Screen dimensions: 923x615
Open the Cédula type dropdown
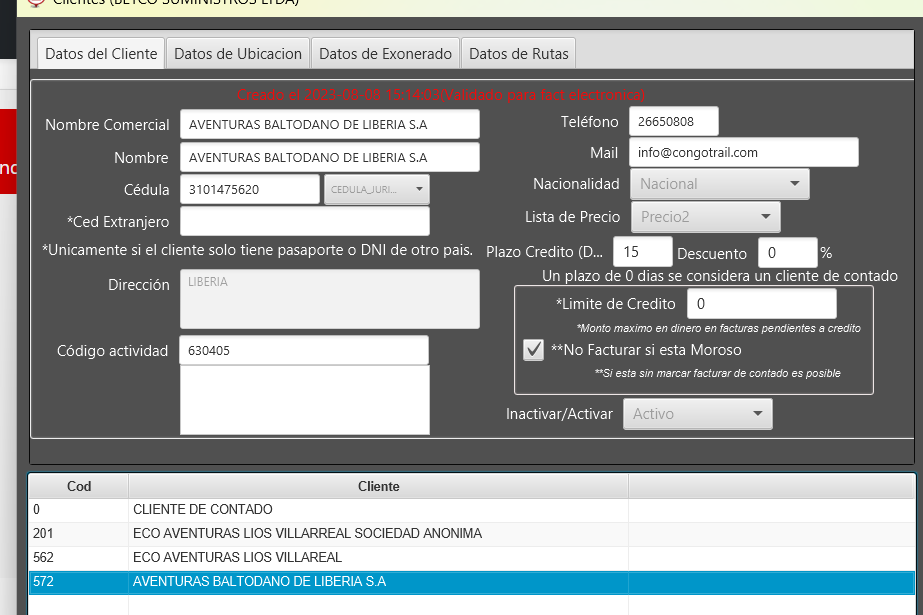(376, 189)
